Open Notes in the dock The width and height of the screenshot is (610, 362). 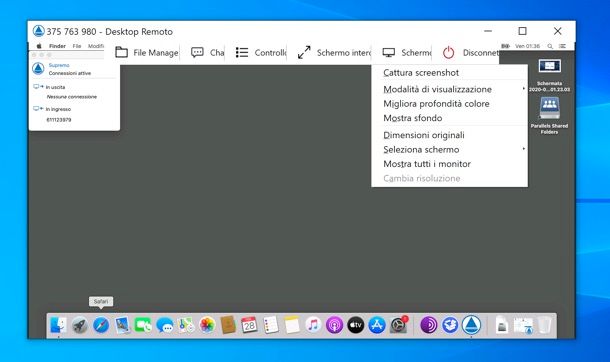(x=292, y=325)
